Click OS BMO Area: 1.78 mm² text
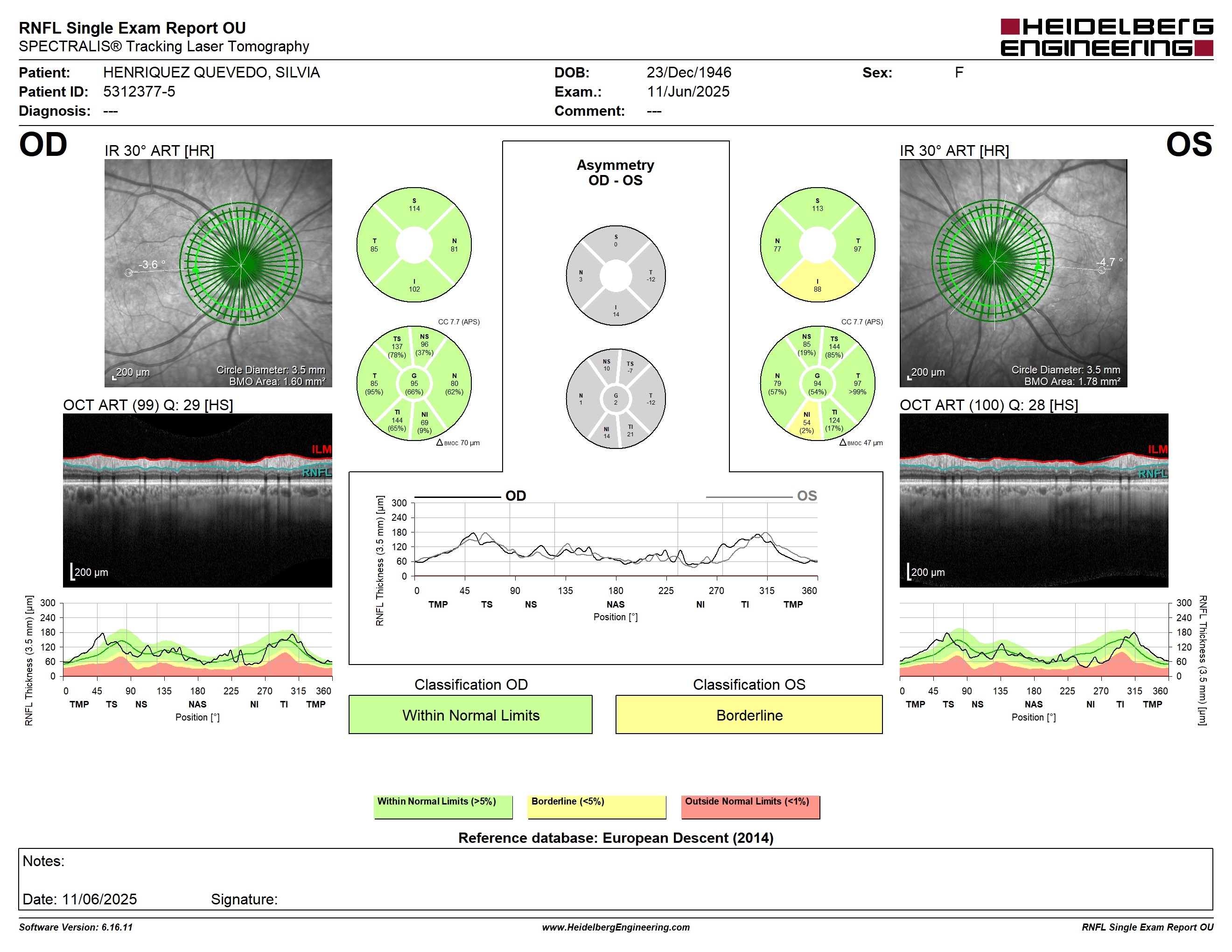 click(x=1072, y=381)
